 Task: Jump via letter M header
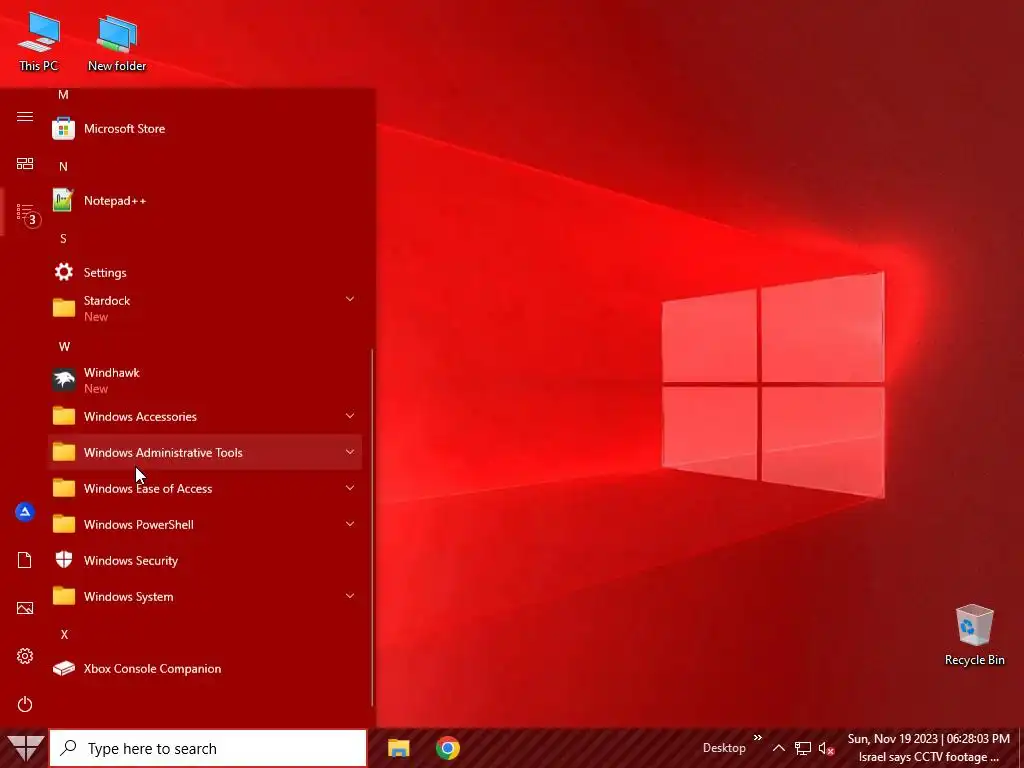tap(63, 95)
